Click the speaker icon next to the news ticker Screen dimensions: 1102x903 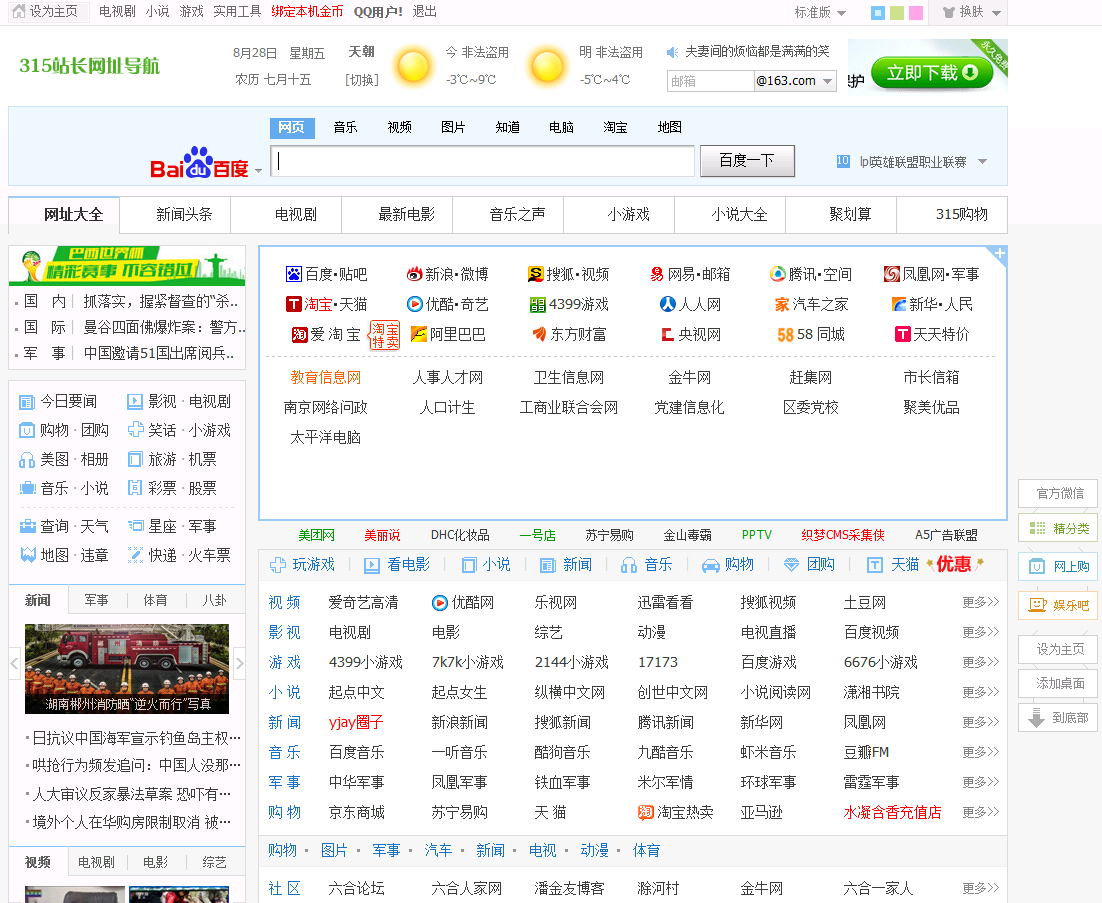672,52
